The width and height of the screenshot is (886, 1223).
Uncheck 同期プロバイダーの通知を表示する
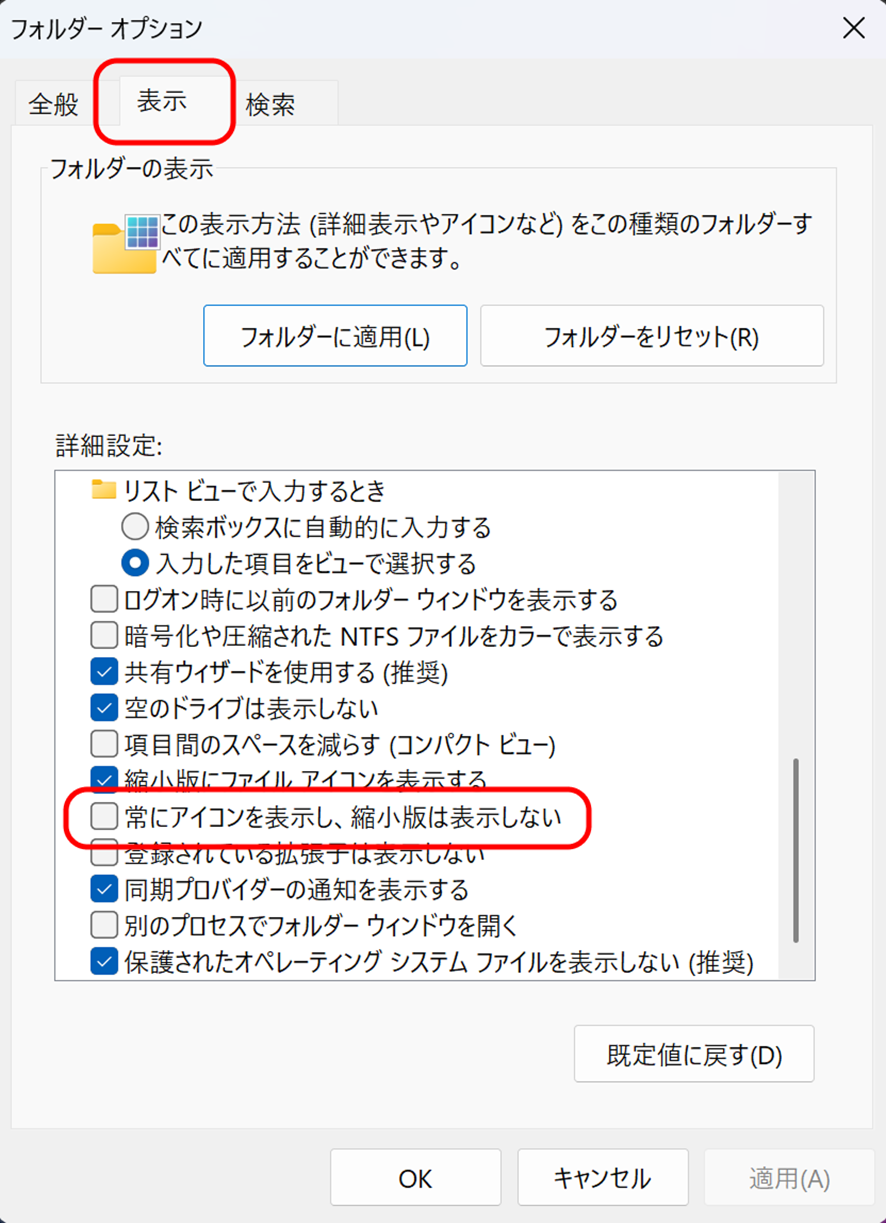(x=104, y=888)
